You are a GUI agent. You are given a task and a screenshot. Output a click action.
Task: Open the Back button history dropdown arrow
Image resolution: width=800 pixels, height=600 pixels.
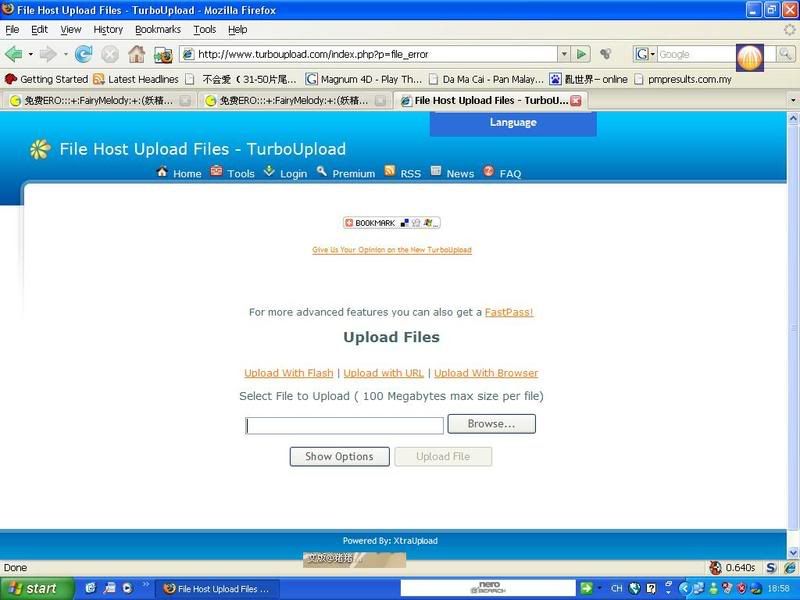click(31, 54)
